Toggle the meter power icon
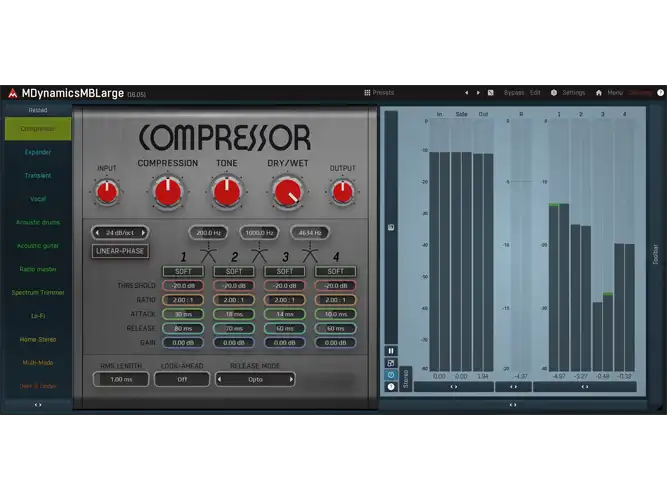Screen dimensions: 667x500 [x=391, y=375]
